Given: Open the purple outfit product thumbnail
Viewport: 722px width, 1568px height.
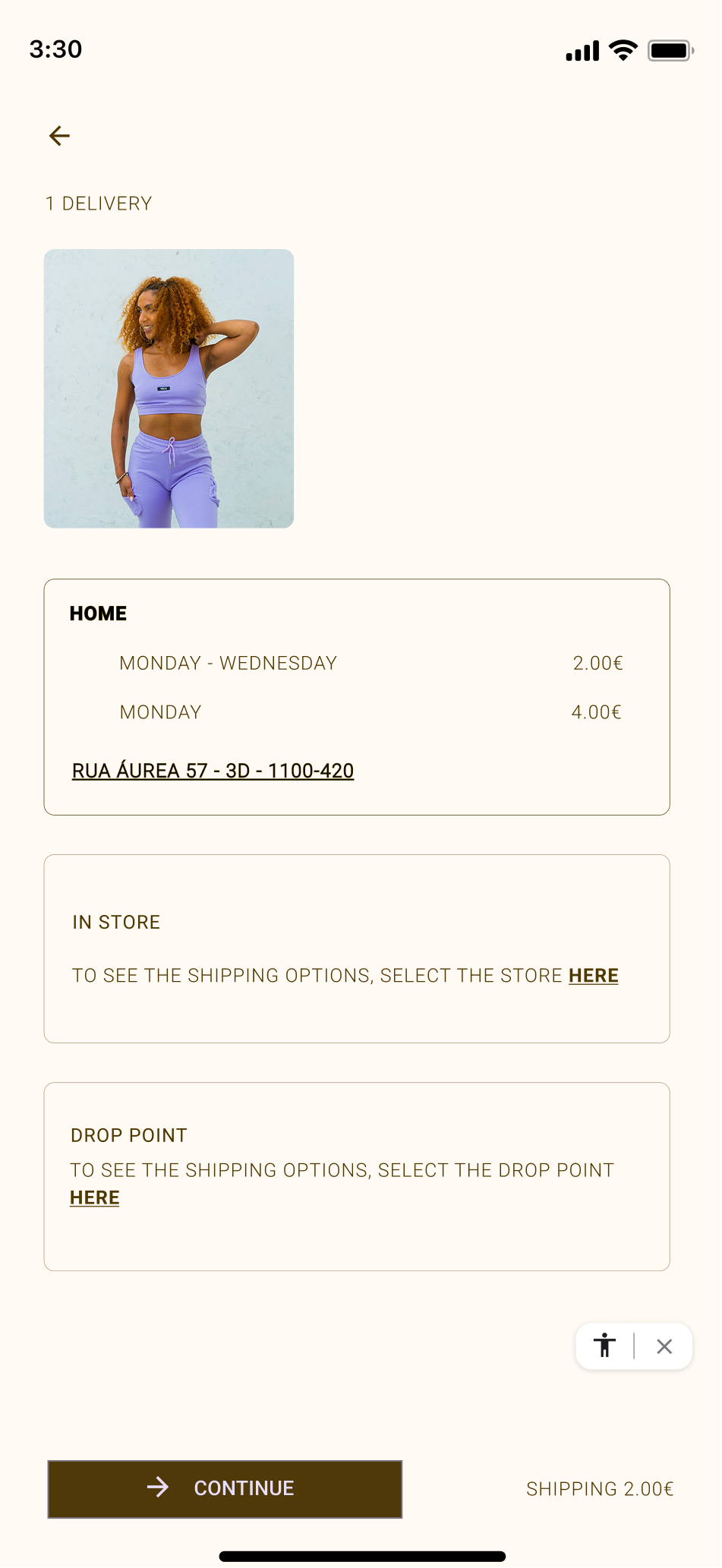Looking at the screenshot, I should pos(169,388).
